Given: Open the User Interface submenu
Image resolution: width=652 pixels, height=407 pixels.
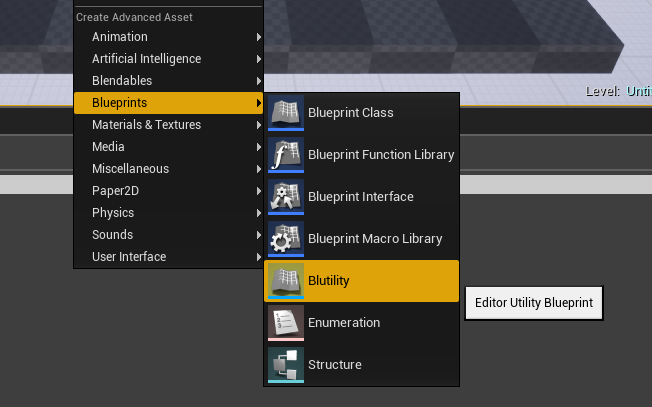Looking at the screenshot, I should (168, 257).
